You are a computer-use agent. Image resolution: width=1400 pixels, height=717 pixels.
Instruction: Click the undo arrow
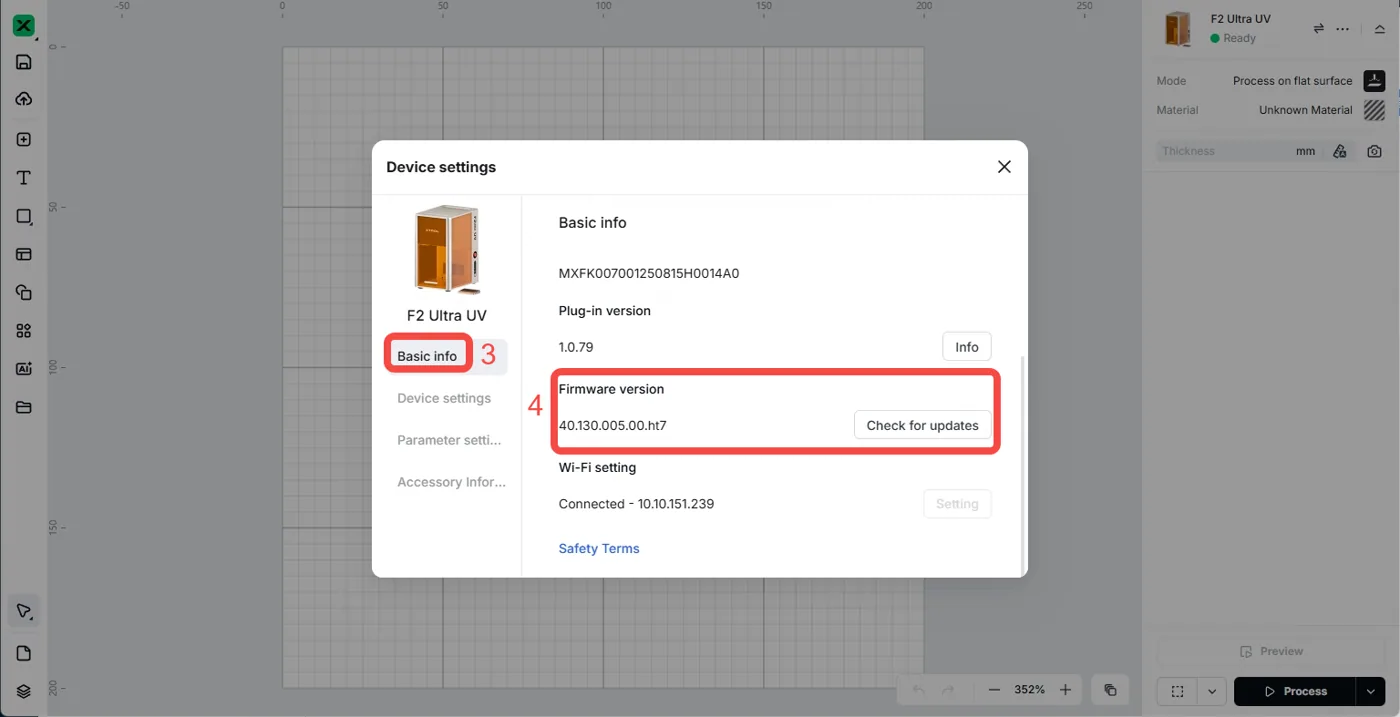[919, 690]
